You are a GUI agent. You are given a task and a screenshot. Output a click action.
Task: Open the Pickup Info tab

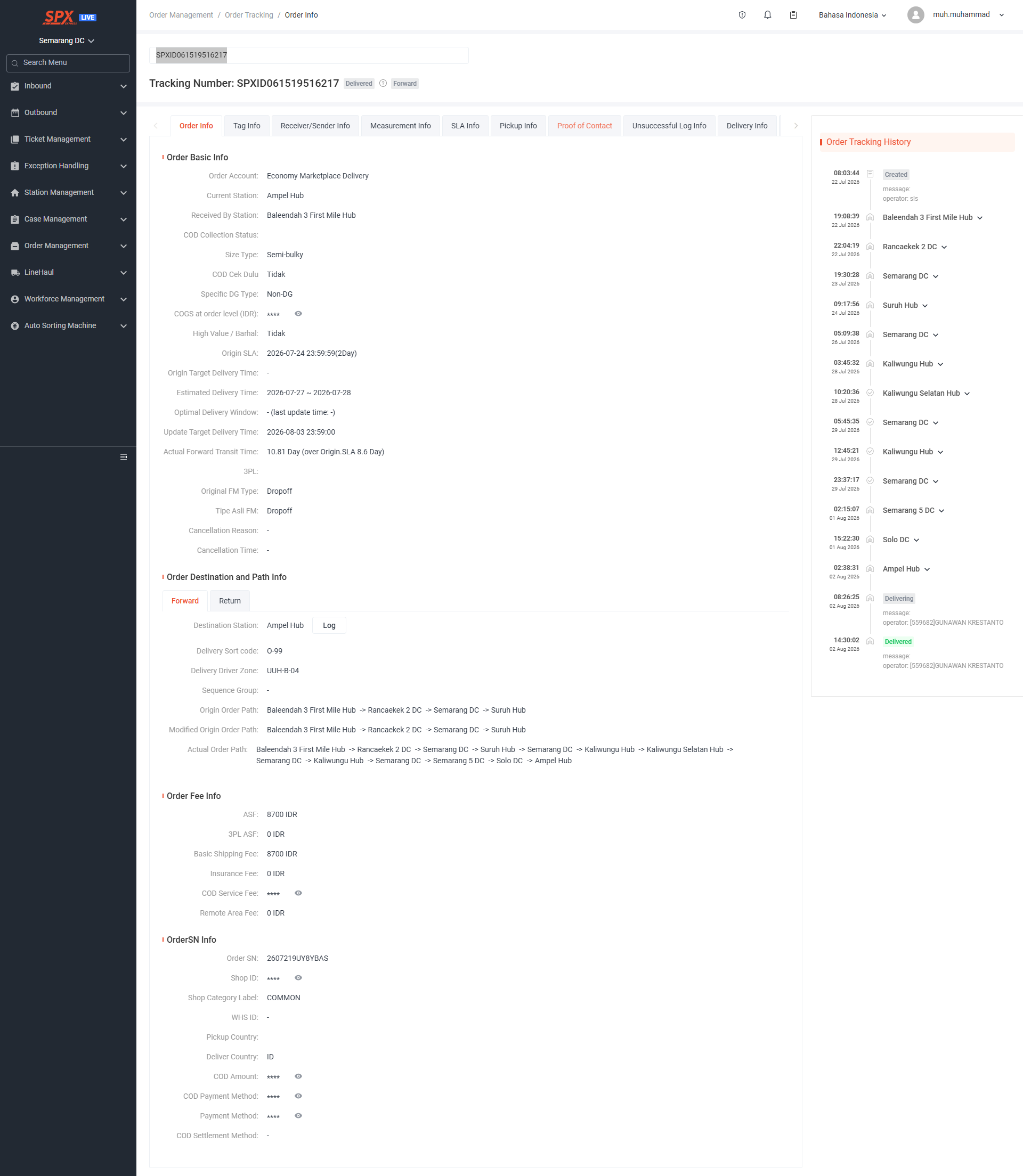[518, 126]
